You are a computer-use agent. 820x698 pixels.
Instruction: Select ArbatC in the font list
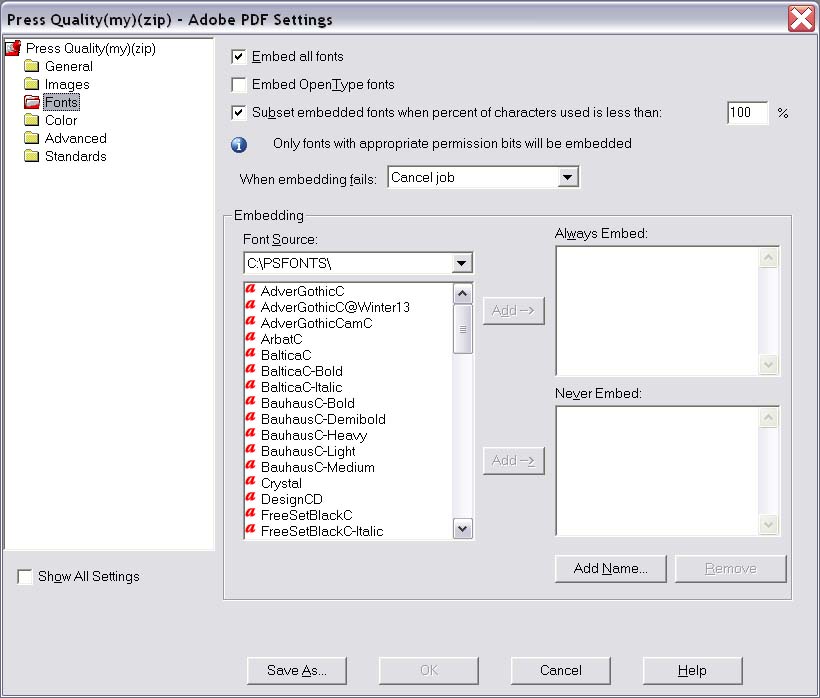[281, 339]
